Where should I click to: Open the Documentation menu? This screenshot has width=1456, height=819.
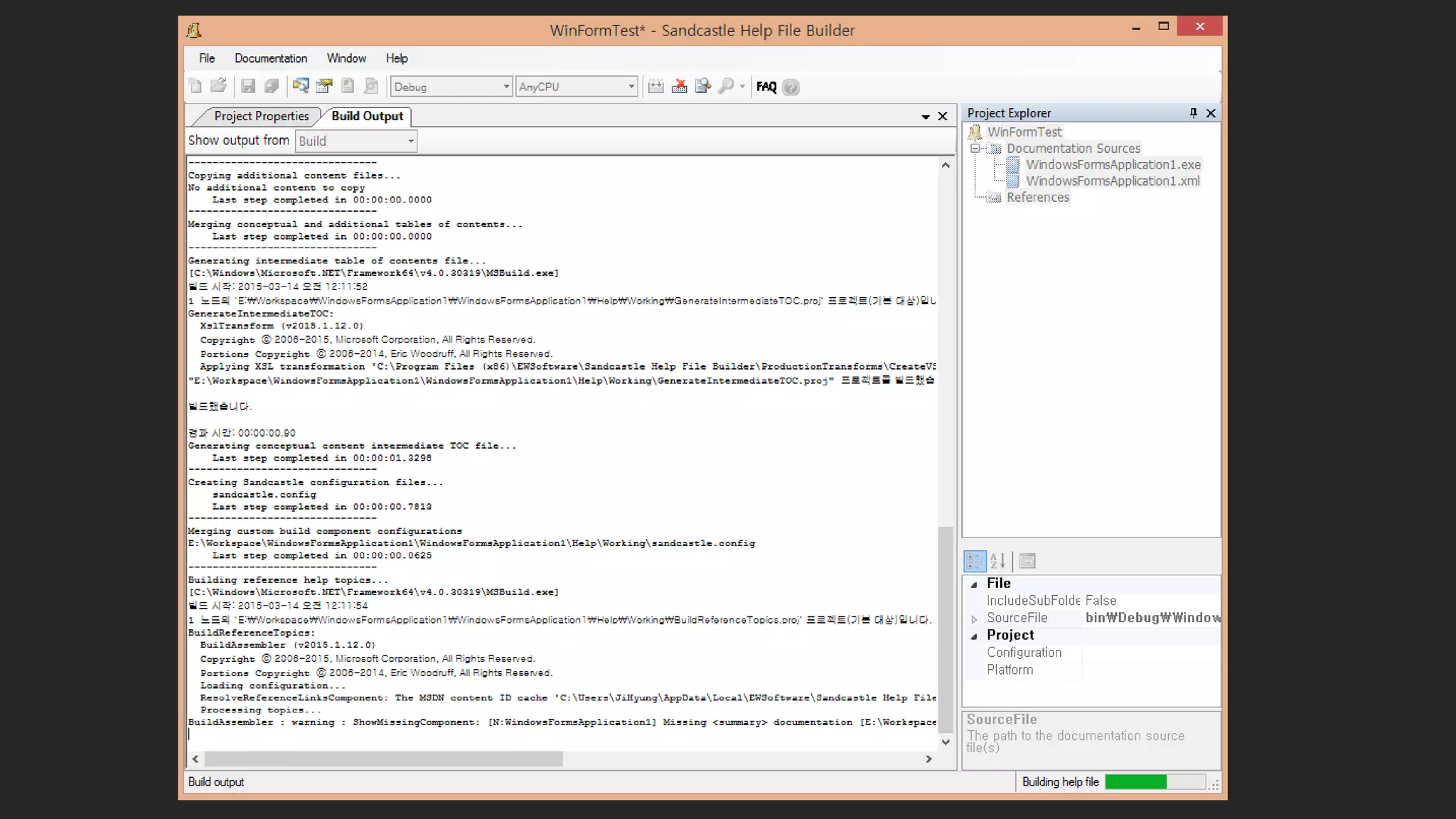pos(271,58)
